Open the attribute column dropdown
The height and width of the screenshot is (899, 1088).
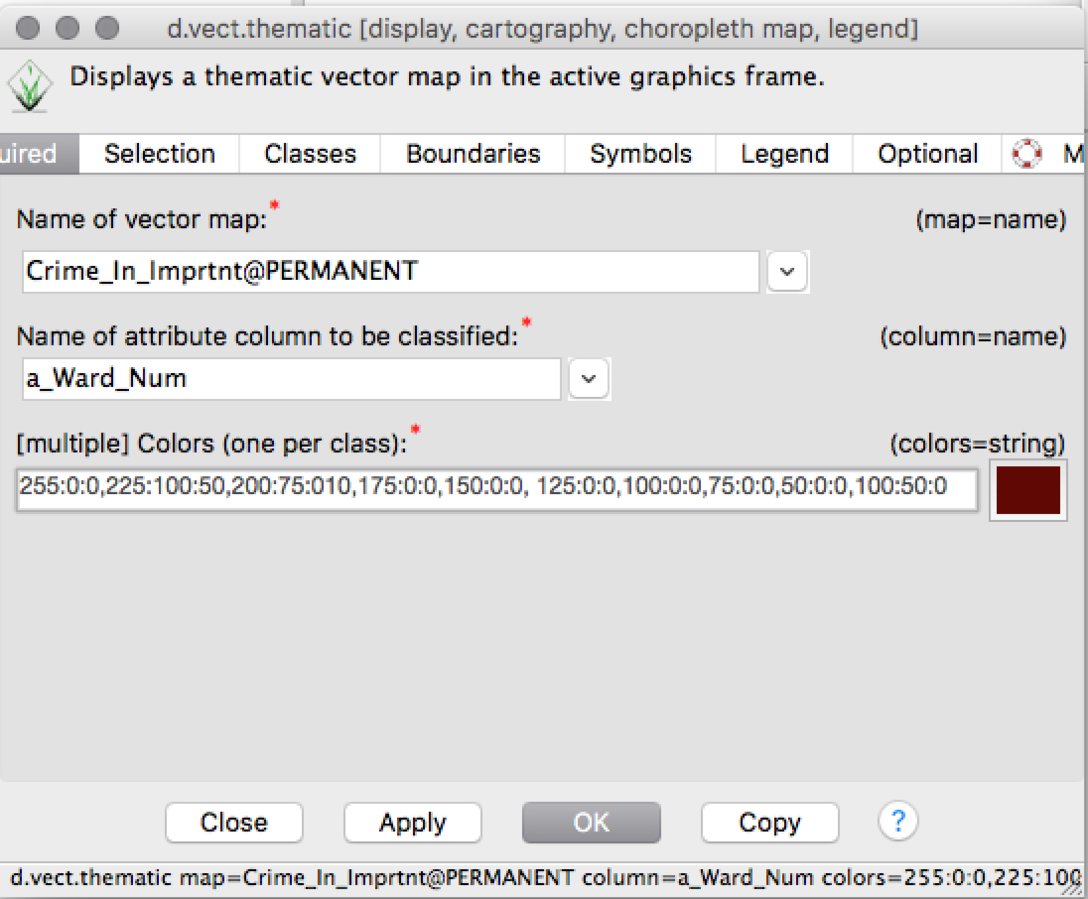589,378
